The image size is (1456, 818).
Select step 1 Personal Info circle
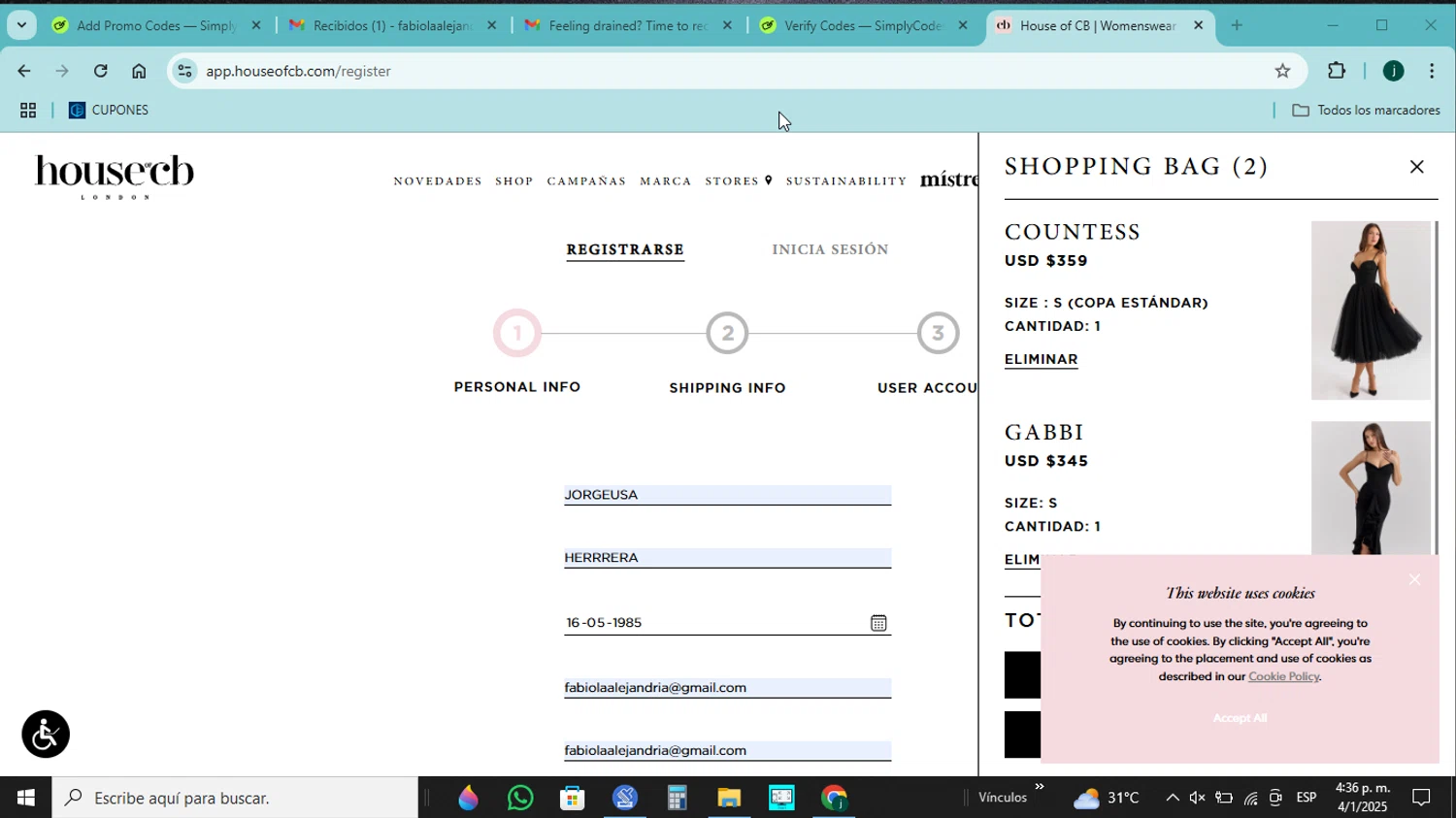click(517, 333)
